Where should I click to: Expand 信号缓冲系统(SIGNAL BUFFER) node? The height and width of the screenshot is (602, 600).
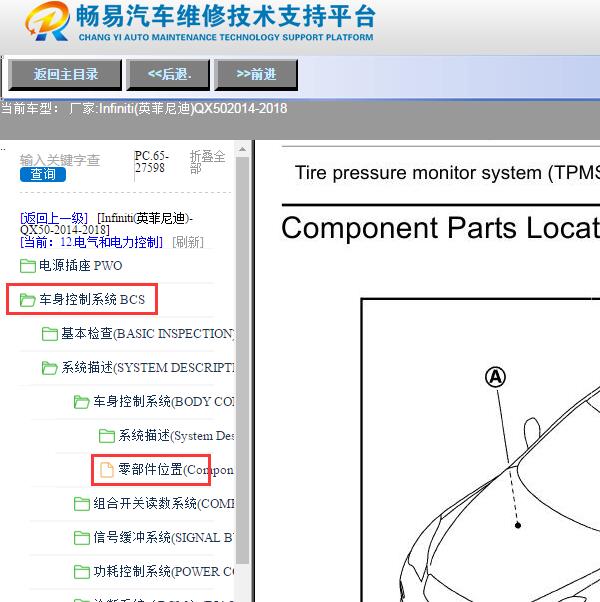pos(164,538)
